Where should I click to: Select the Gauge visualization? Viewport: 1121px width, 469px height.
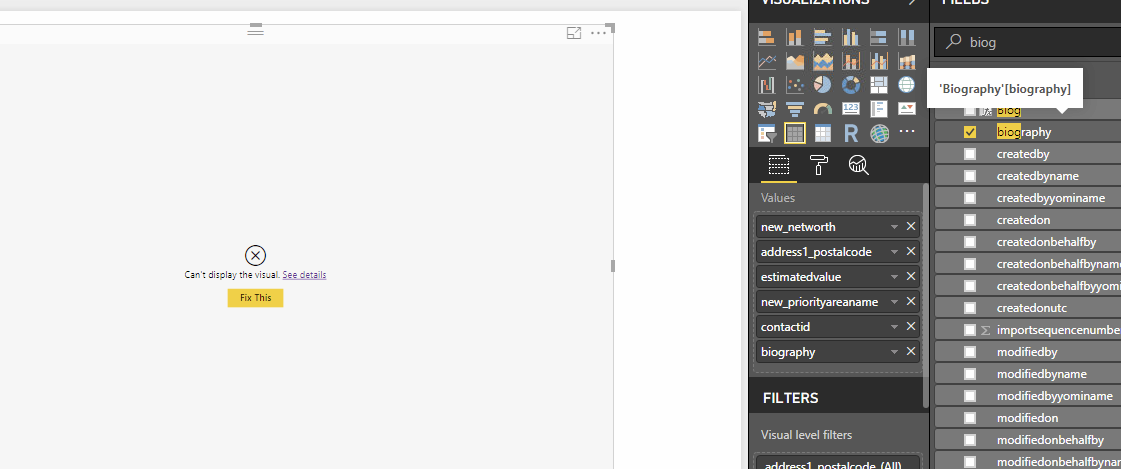(822, 109)
